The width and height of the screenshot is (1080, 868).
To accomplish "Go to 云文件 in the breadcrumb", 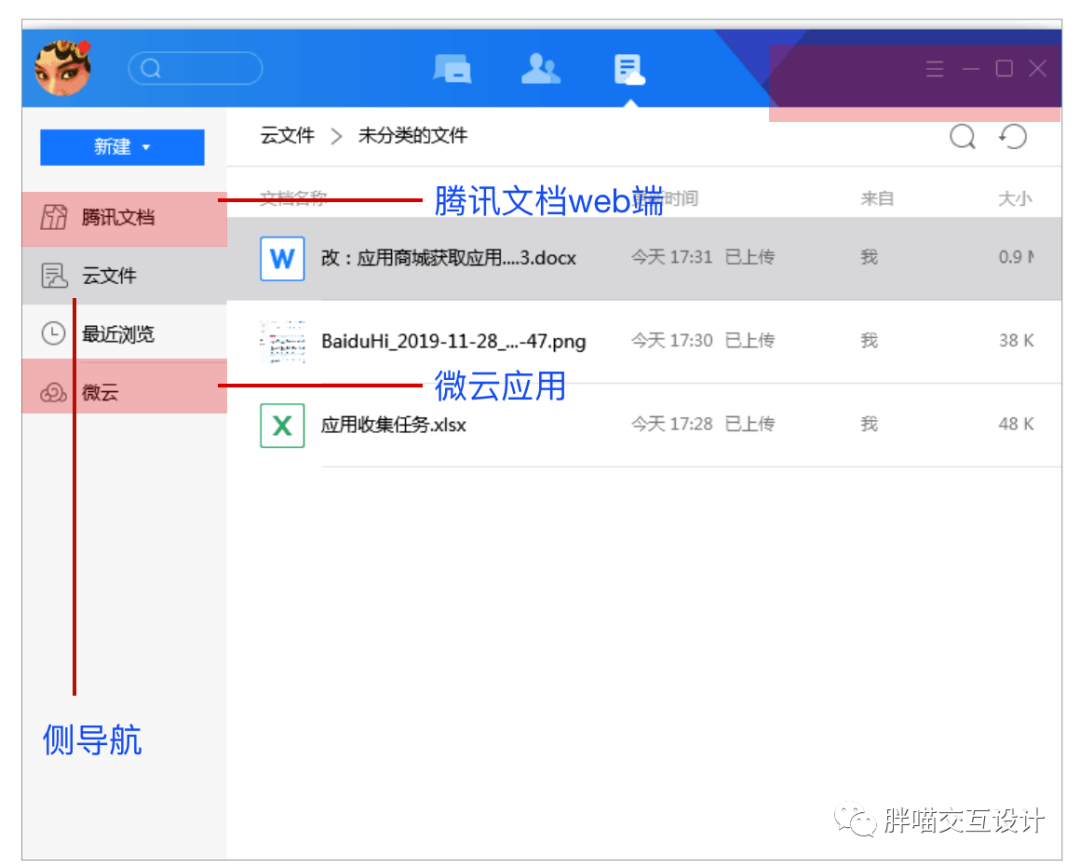I will coord(287,136).
